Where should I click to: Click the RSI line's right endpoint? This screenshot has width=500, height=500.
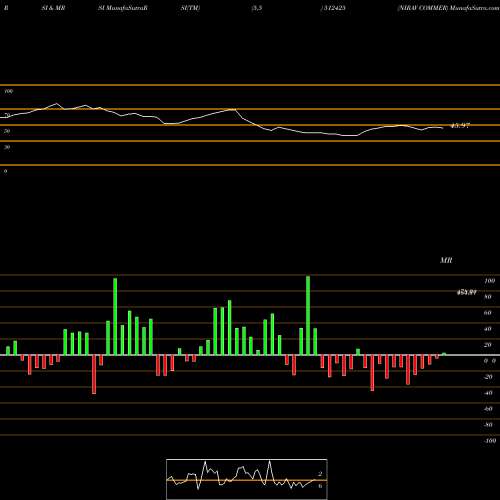tap(443, 128)
